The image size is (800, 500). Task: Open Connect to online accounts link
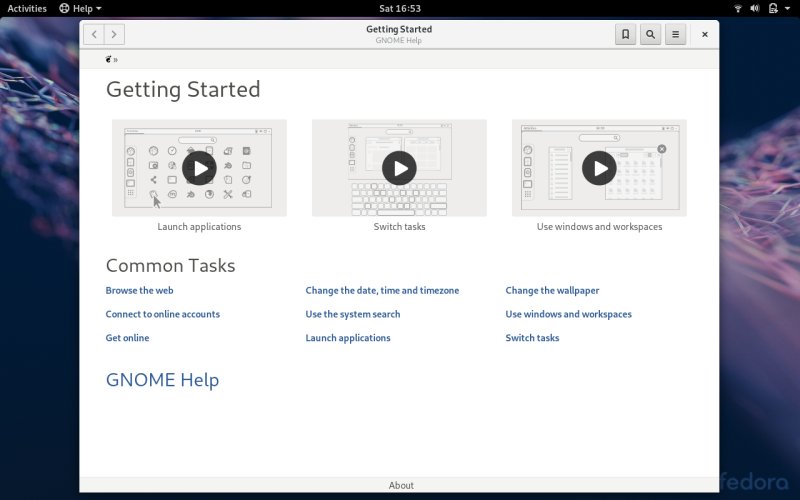163,314
